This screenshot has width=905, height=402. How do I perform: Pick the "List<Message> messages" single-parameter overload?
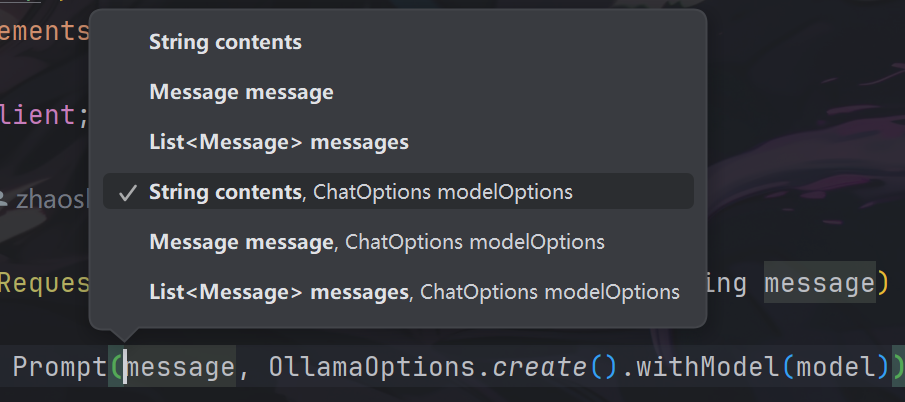[278, 143]
